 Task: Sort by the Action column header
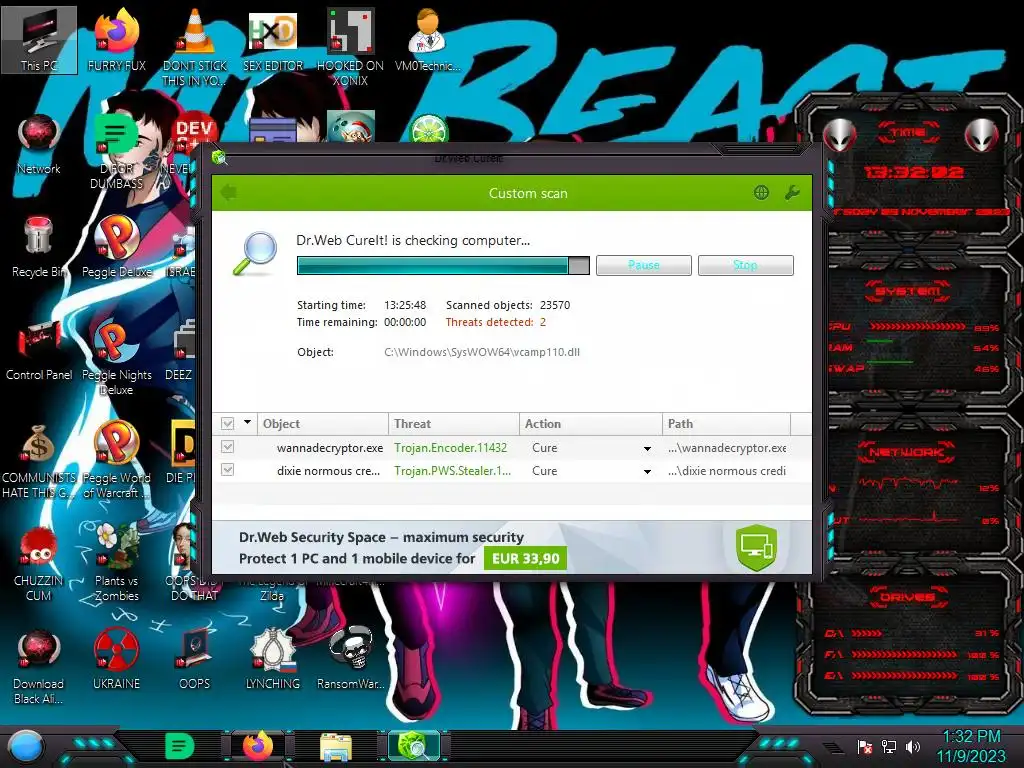[x=590, y=424]
